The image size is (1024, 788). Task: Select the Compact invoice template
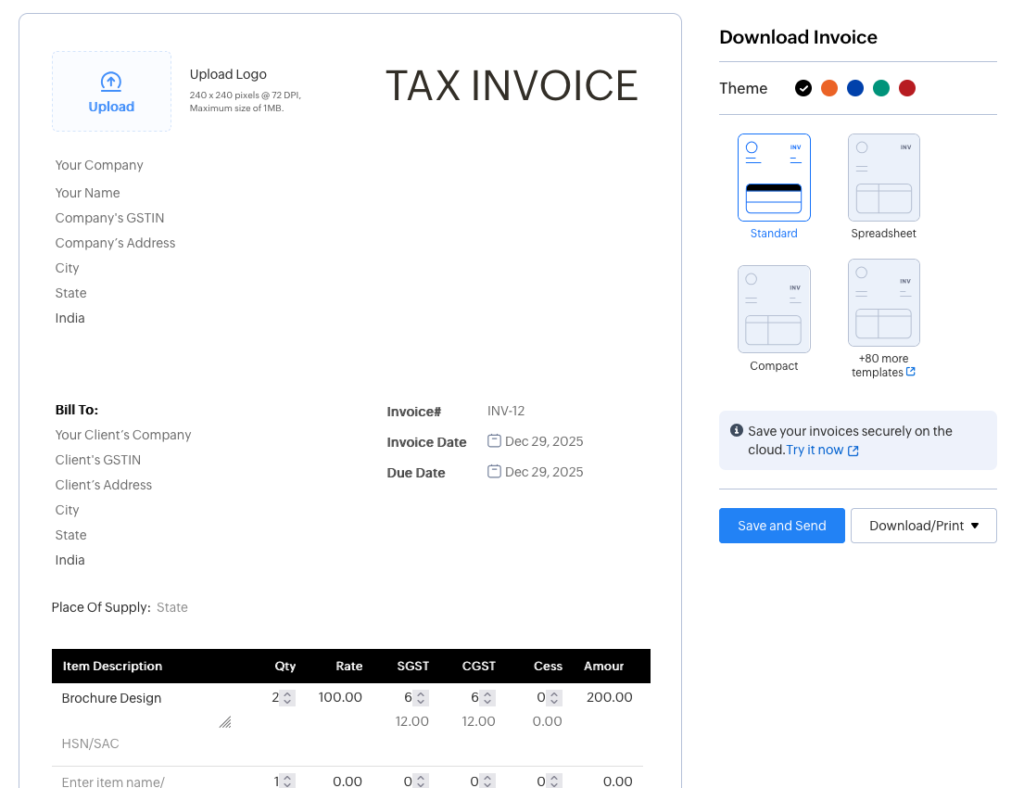coord(773,308)
